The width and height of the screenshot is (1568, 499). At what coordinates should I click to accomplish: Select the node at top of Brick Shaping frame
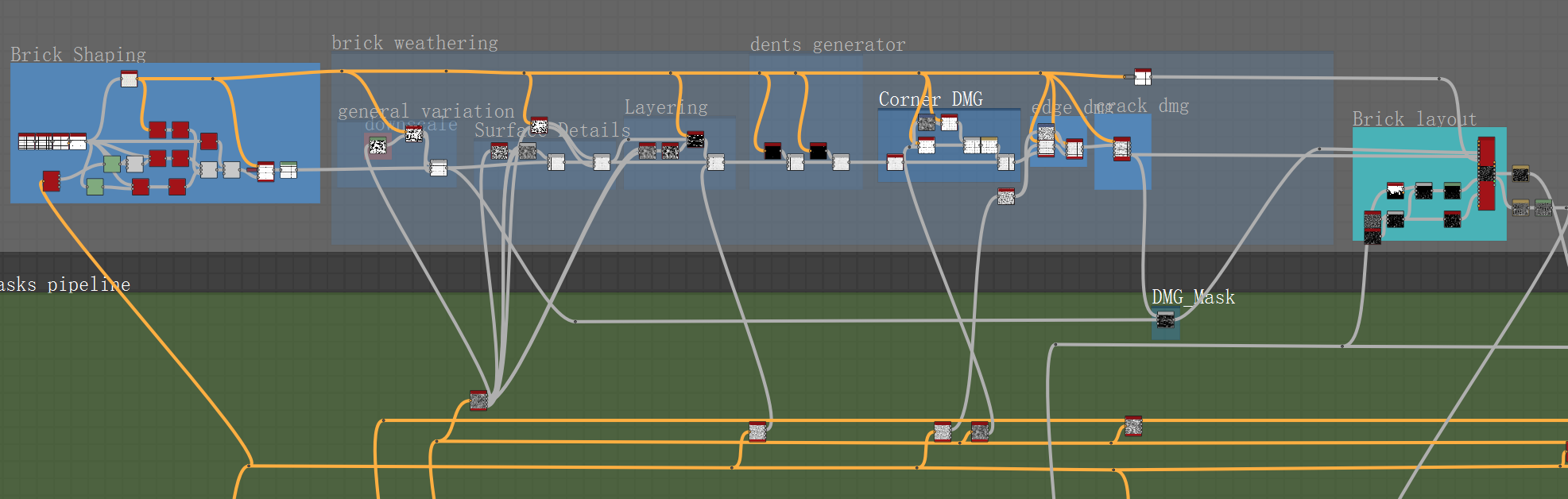[x=129, y=79]
